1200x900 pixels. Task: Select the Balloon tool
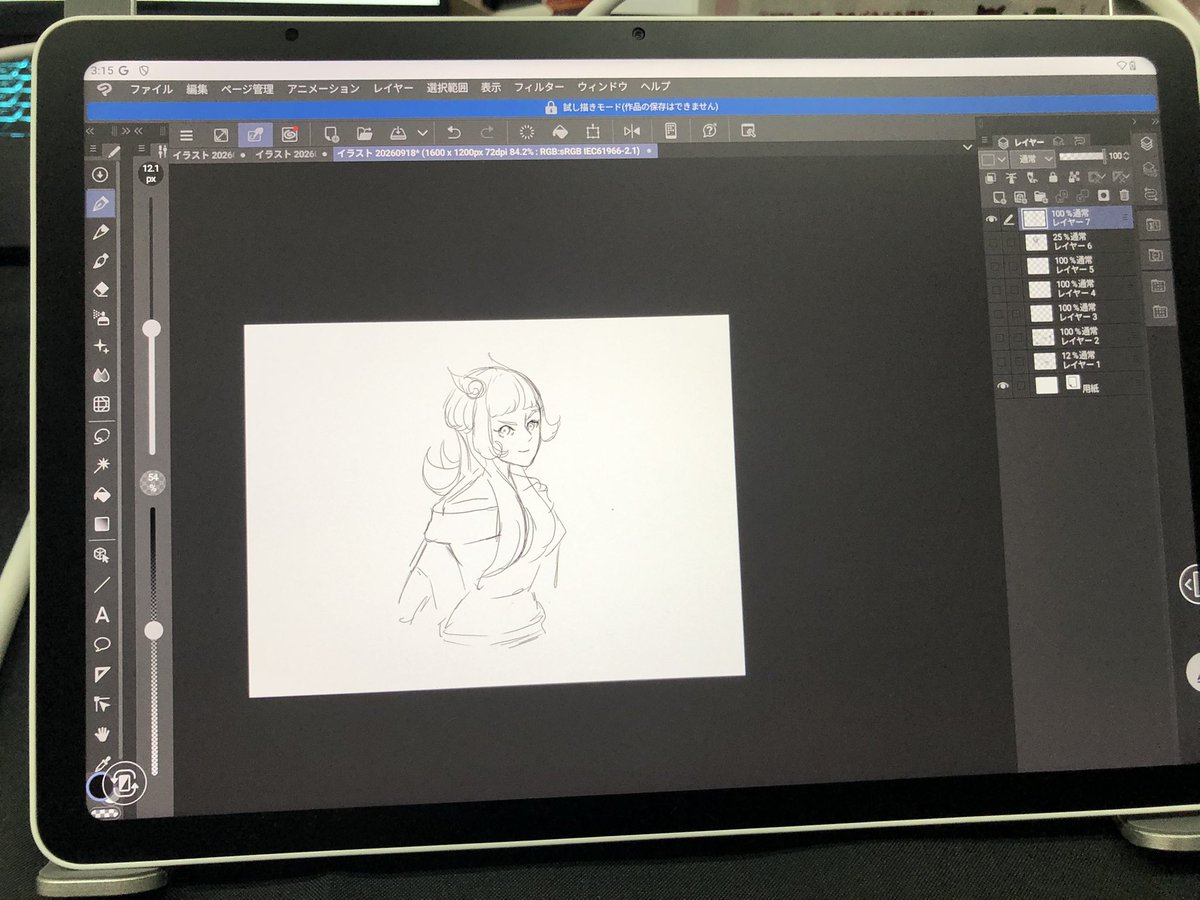point(102,645)
